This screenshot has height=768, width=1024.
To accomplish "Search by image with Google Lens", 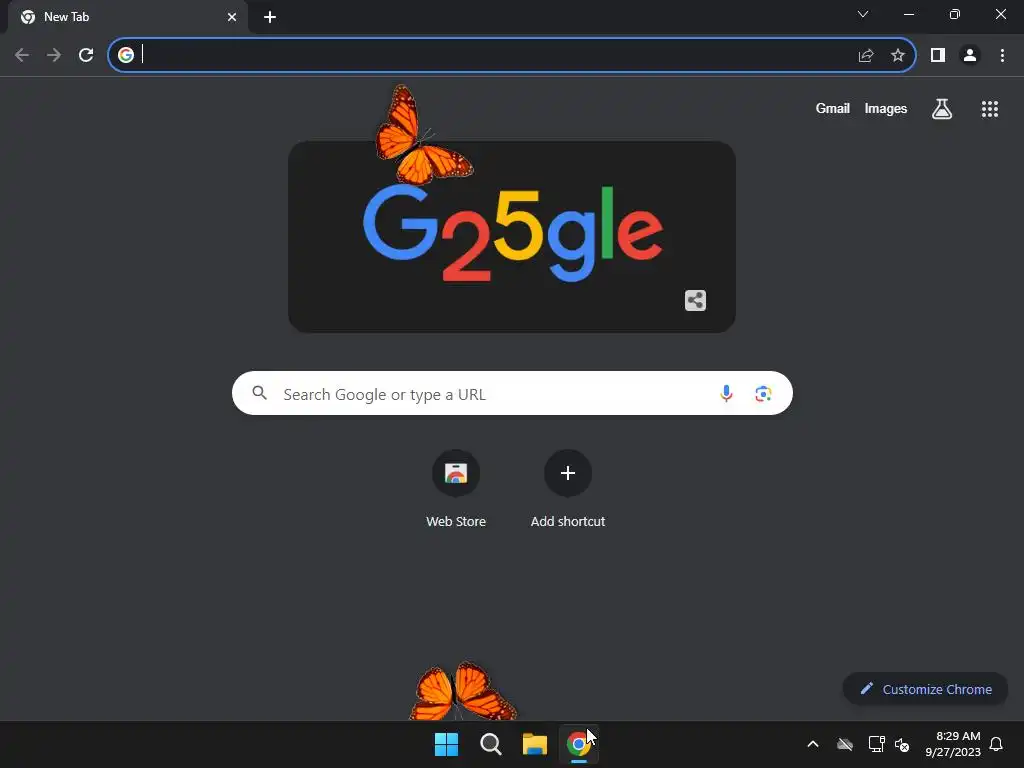I will pos(763,394).
